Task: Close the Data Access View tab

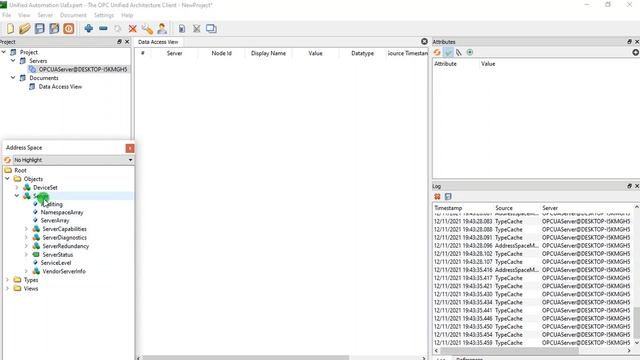Action: [424, 42]
